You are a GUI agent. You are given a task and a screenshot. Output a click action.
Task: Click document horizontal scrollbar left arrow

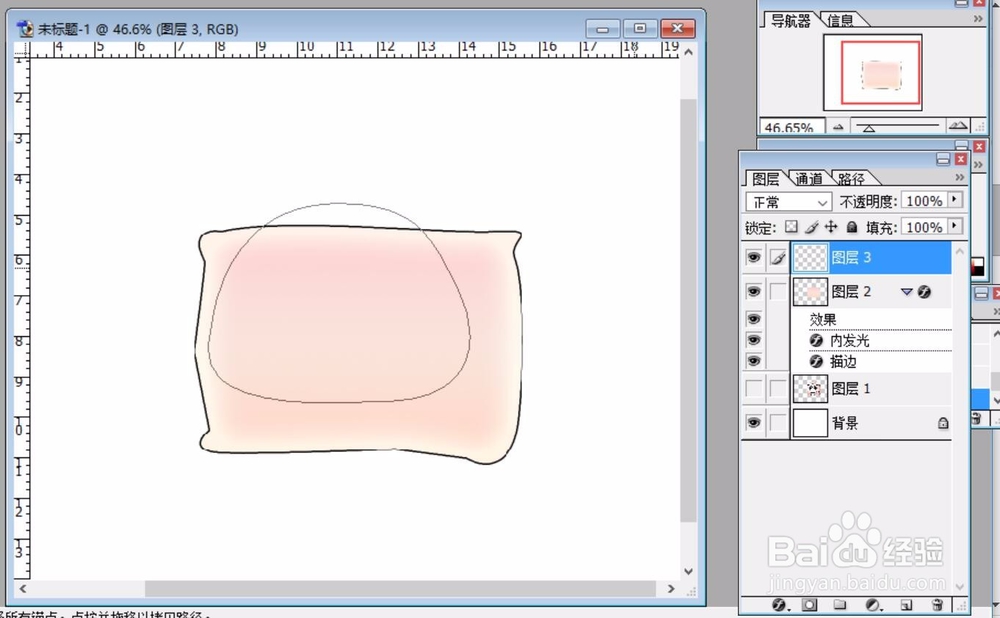click(23, 589)
